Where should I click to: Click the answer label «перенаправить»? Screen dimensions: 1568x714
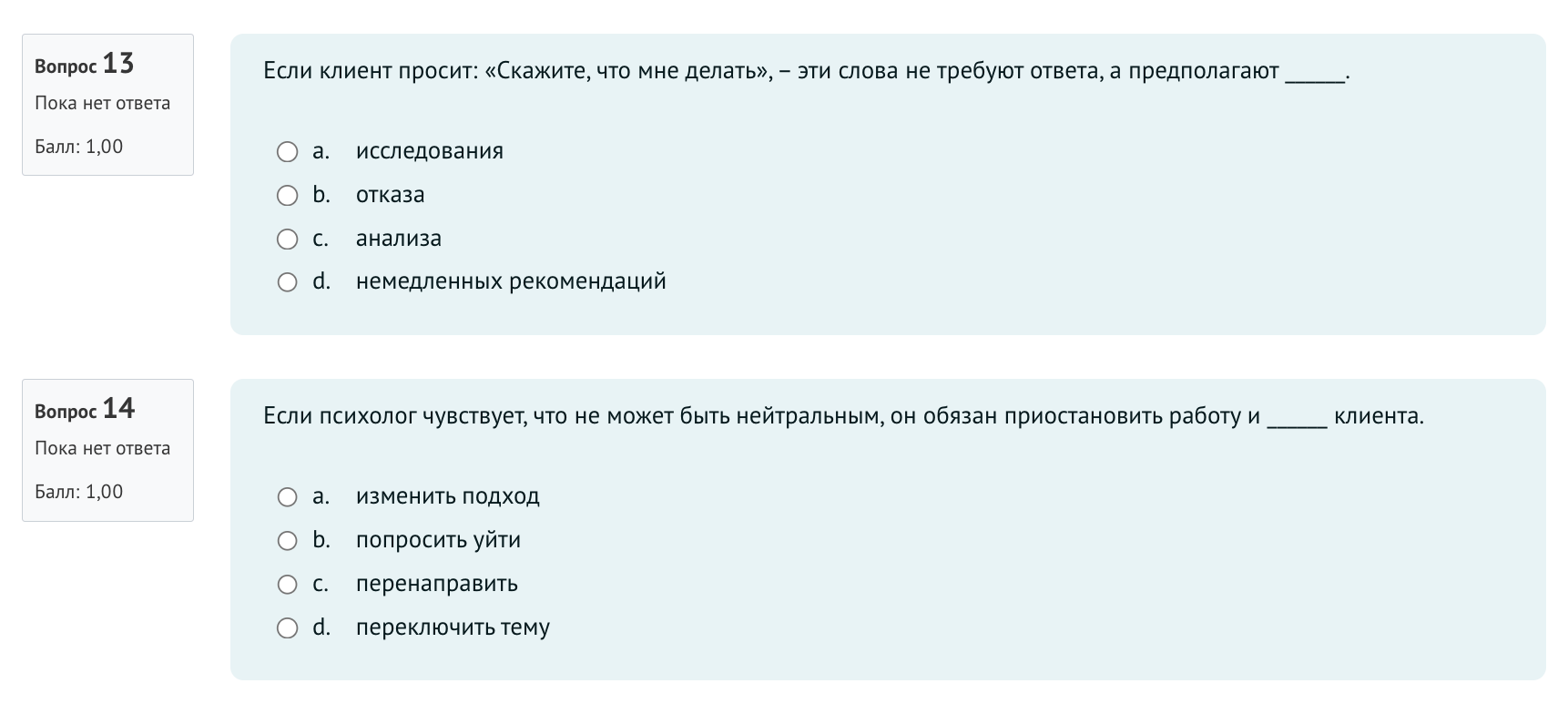[436, 584]
